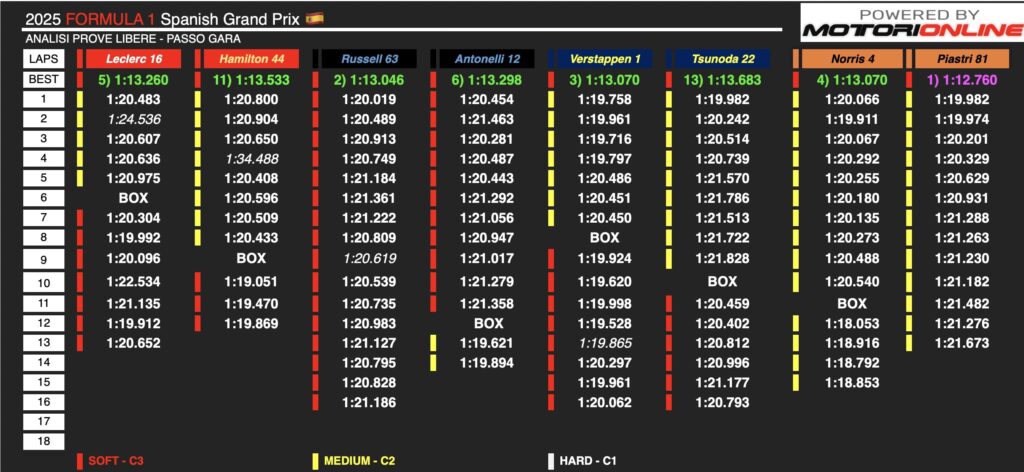This screenshot has height=472, width=1024.
Task: Click BOX entry in Antonelli column
Action: click(x=488, y=323)
